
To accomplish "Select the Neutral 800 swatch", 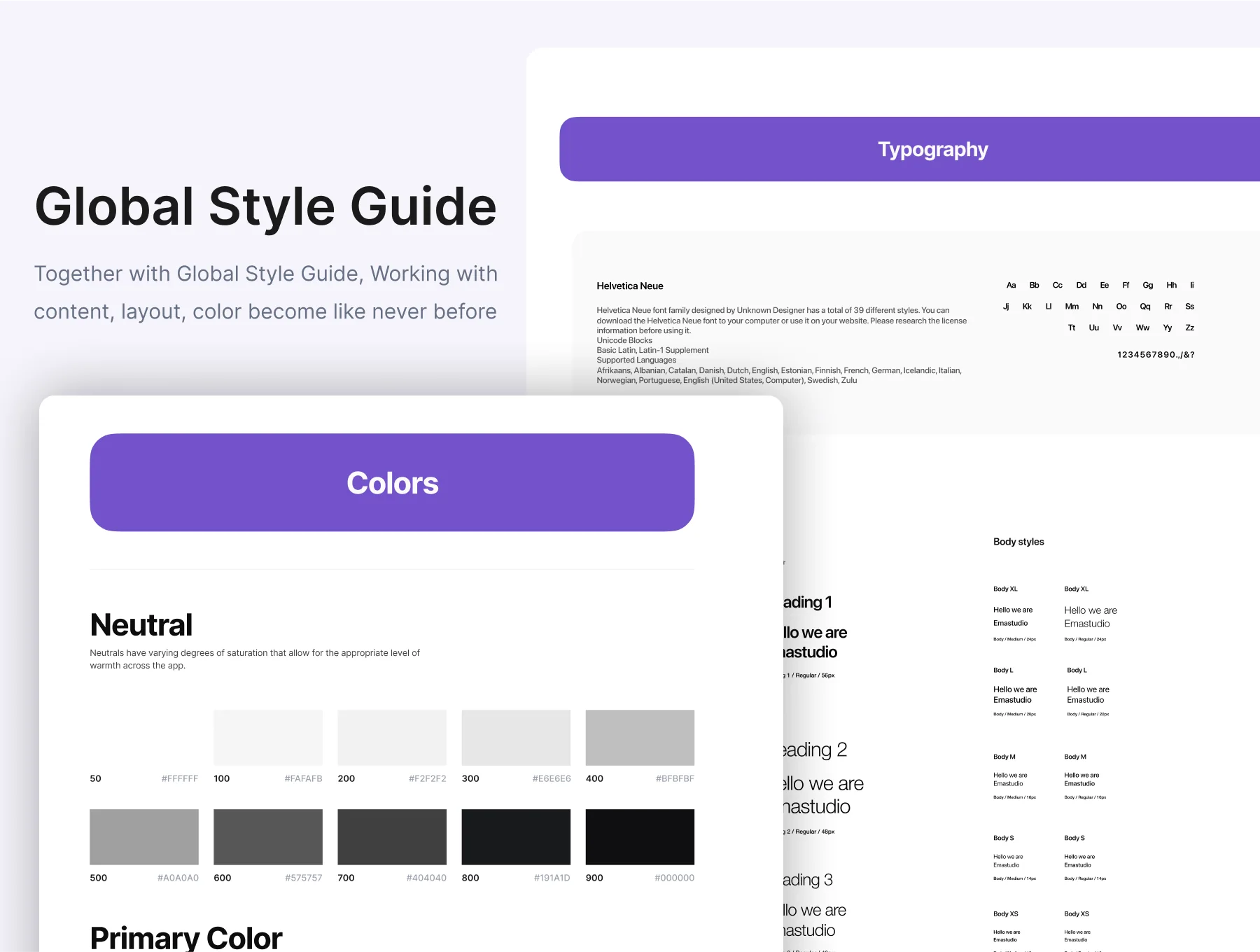I will 516,836.
